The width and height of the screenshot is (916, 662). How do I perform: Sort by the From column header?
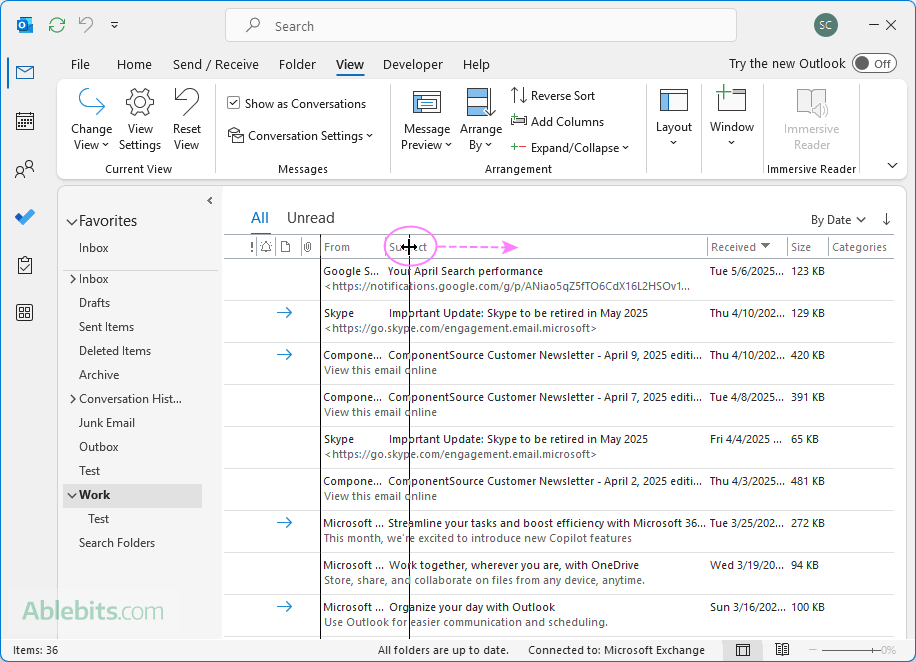337,247
